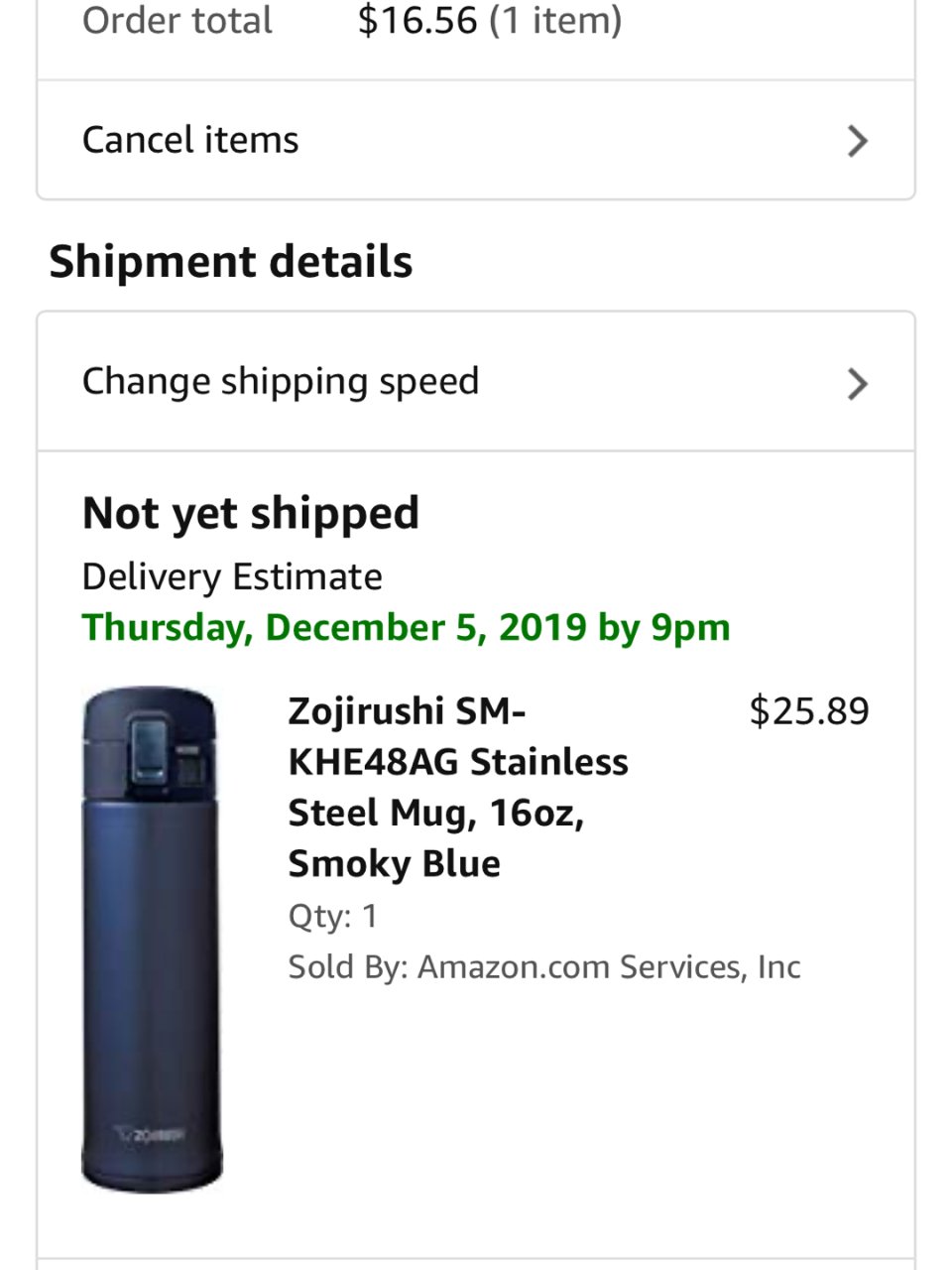The image size is (952, 1270).
Task: Select the Change shipping speed label
Action: click(x=281, y=381)
